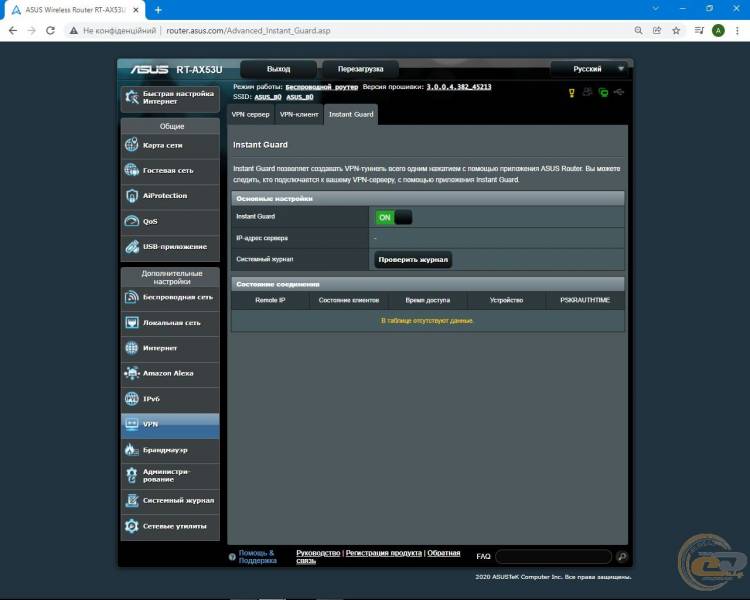The height and width of the screenshot is (600, 750).
Task: Click the green network status icon
Action: [x=604, y=92]
